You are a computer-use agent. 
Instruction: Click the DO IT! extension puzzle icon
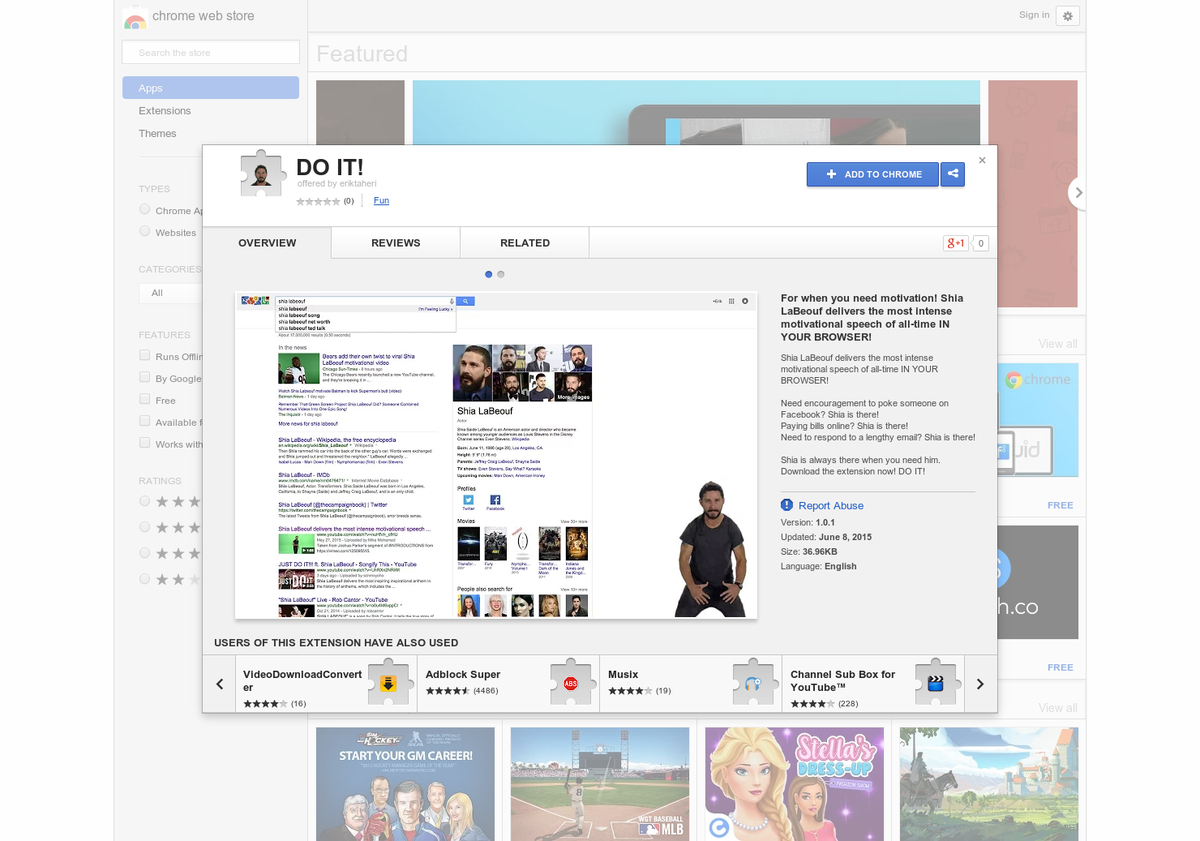pos(263,174)
